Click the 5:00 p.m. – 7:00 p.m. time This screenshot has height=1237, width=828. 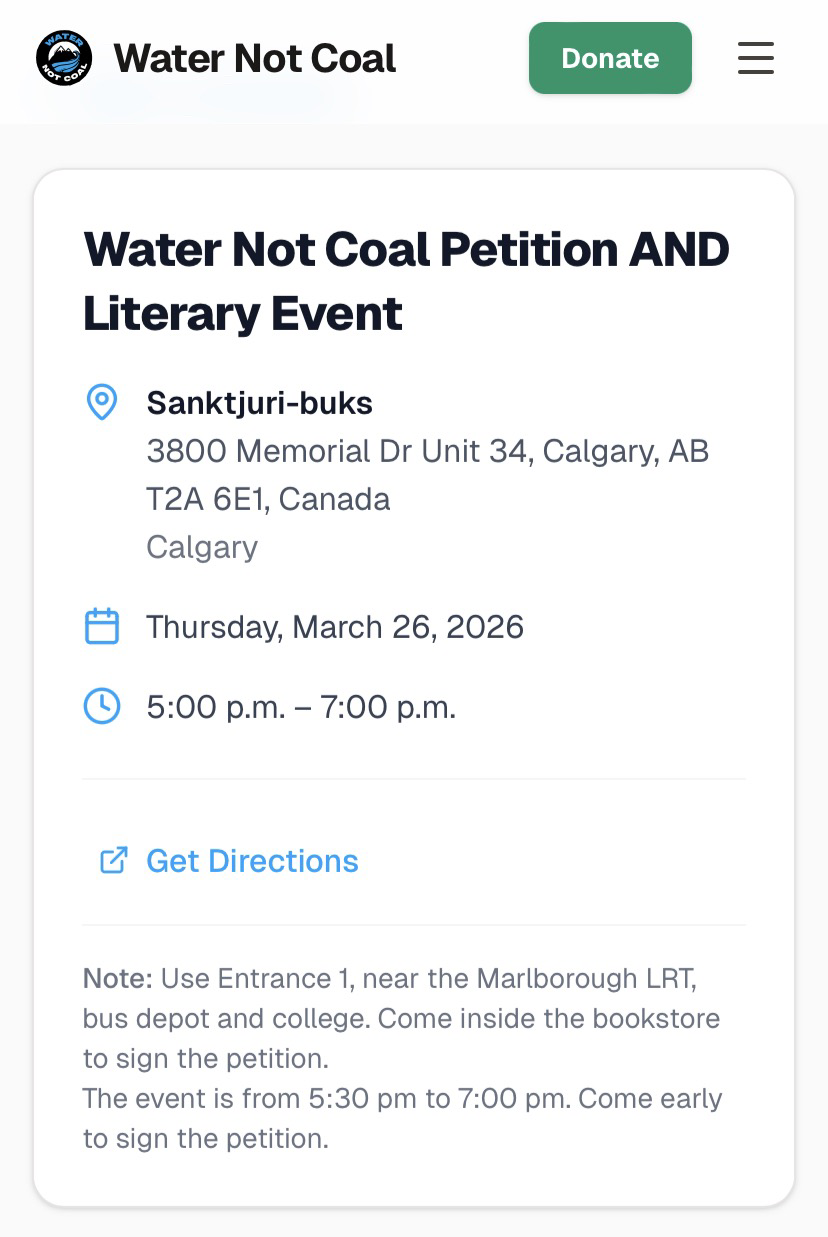(301, 707)
